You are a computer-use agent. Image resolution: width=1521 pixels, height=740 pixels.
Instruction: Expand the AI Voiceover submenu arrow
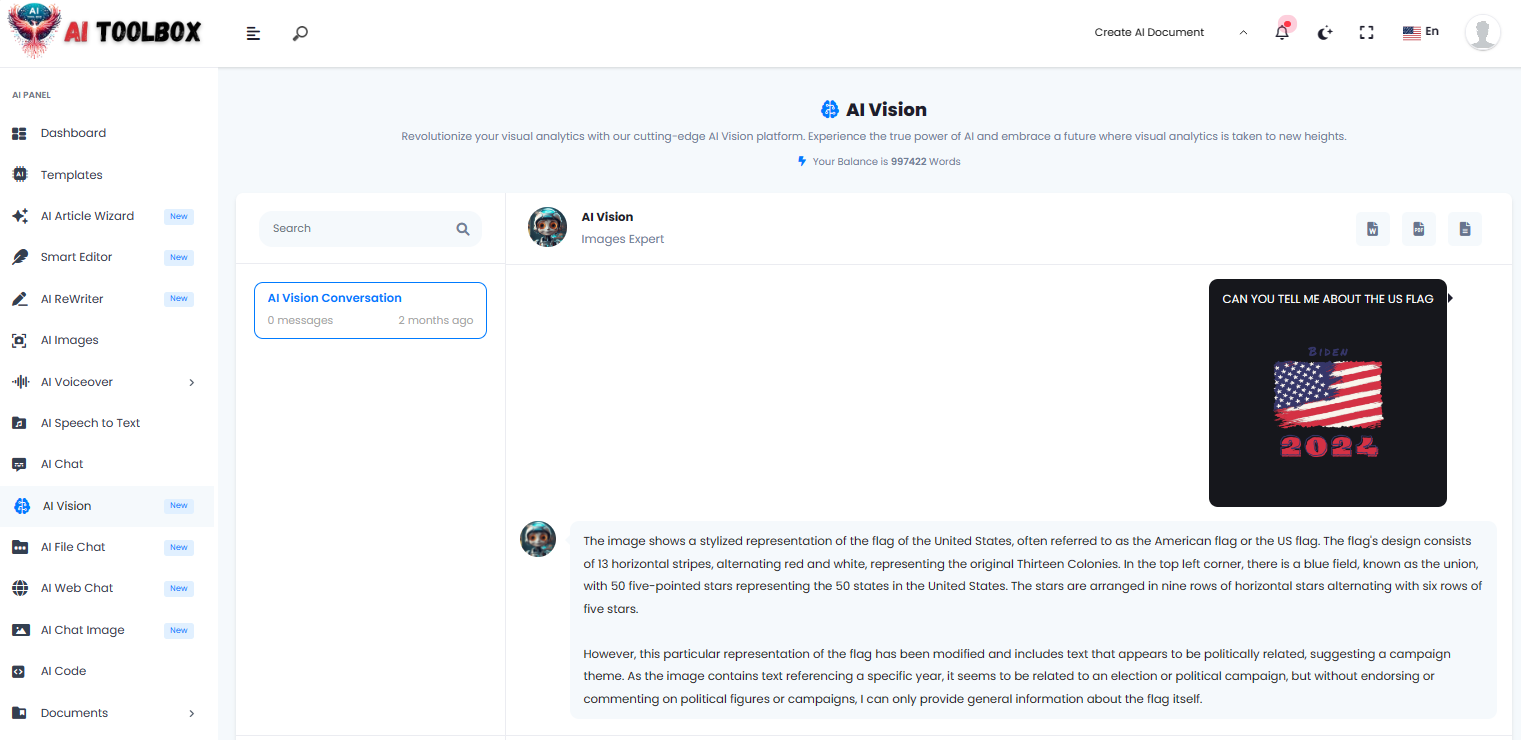[x=192, y=382]
